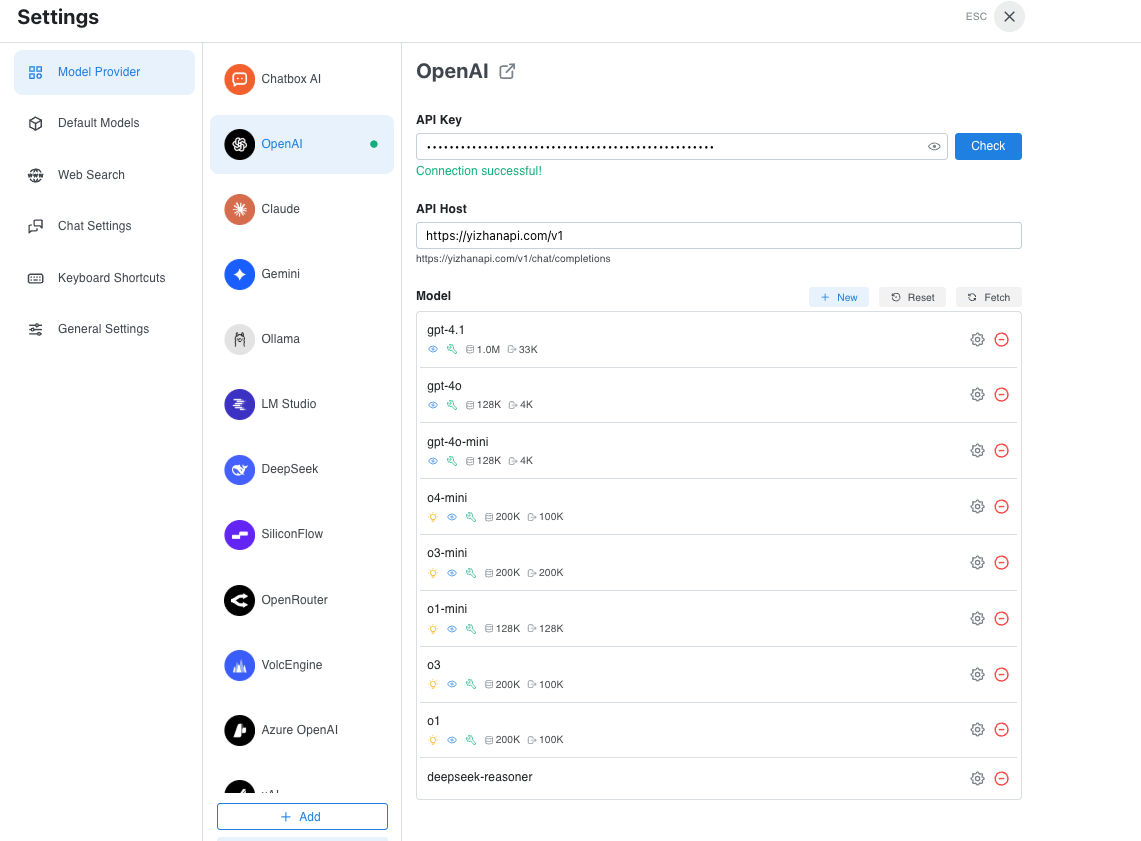Select the VolcEngine provider
Image resolution: width=1141 pixels, height=841 pixels.
tap(302, 665)
